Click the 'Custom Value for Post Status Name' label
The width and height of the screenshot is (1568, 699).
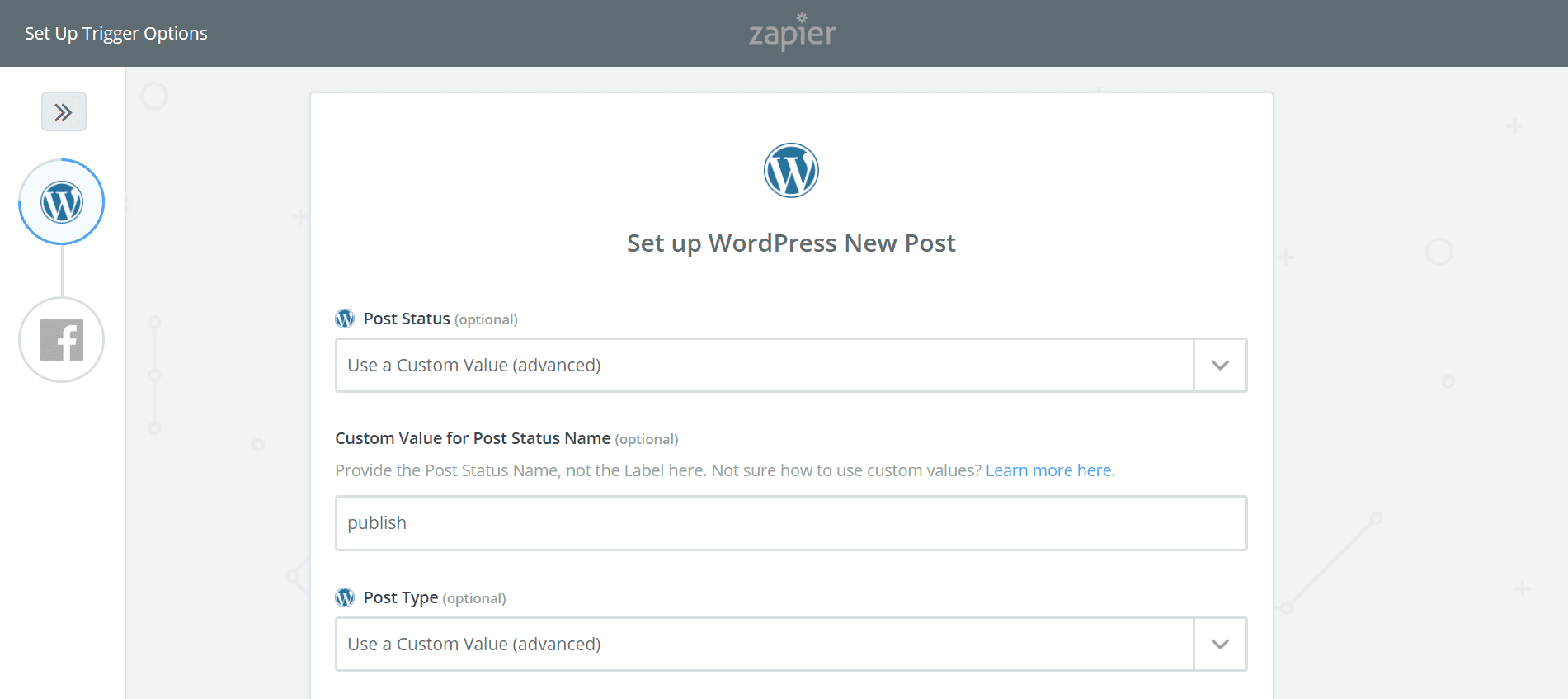[x=473, y=438]
